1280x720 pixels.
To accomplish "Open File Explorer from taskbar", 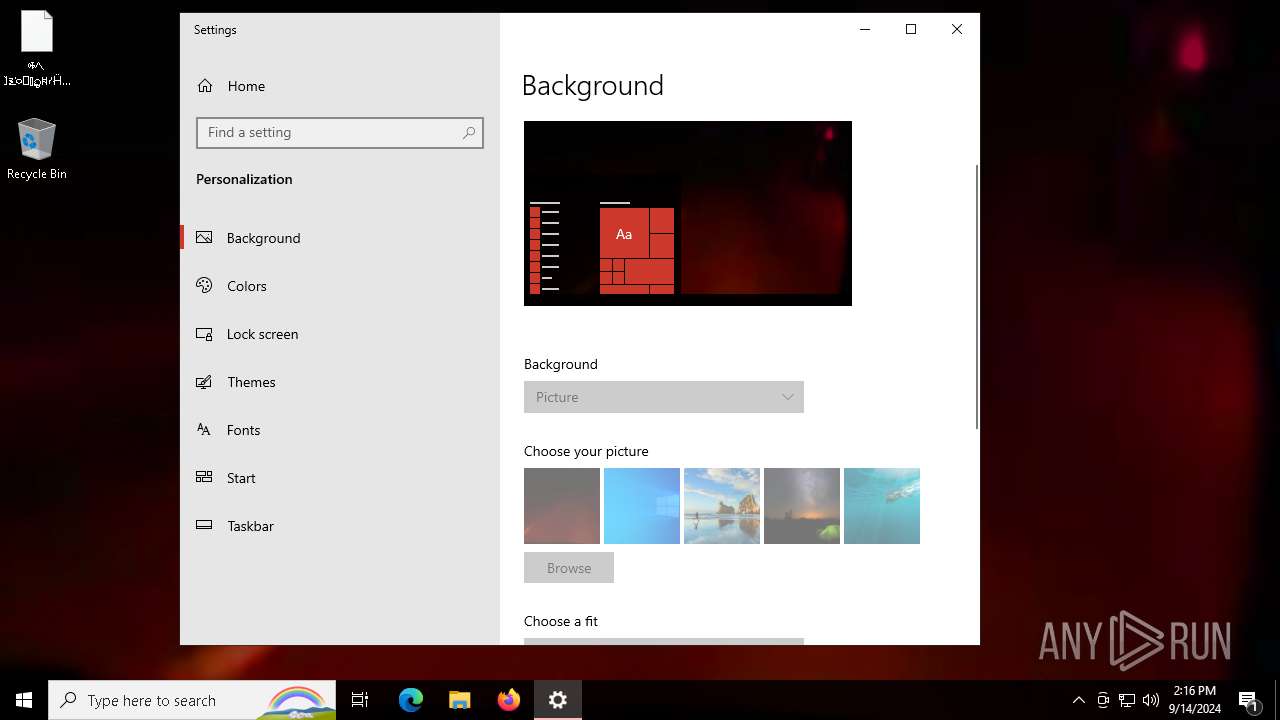I will point(459,700).
